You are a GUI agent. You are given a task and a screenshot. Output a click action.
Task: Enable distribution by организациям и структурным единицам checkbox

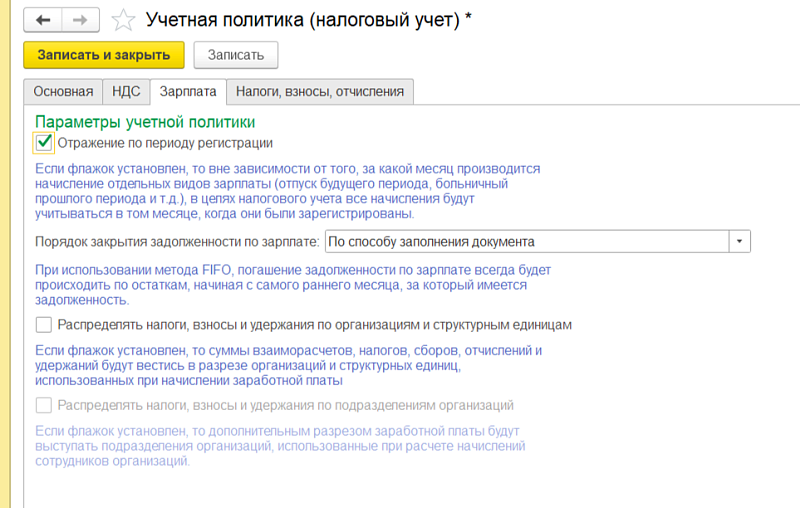pos(43,325)
